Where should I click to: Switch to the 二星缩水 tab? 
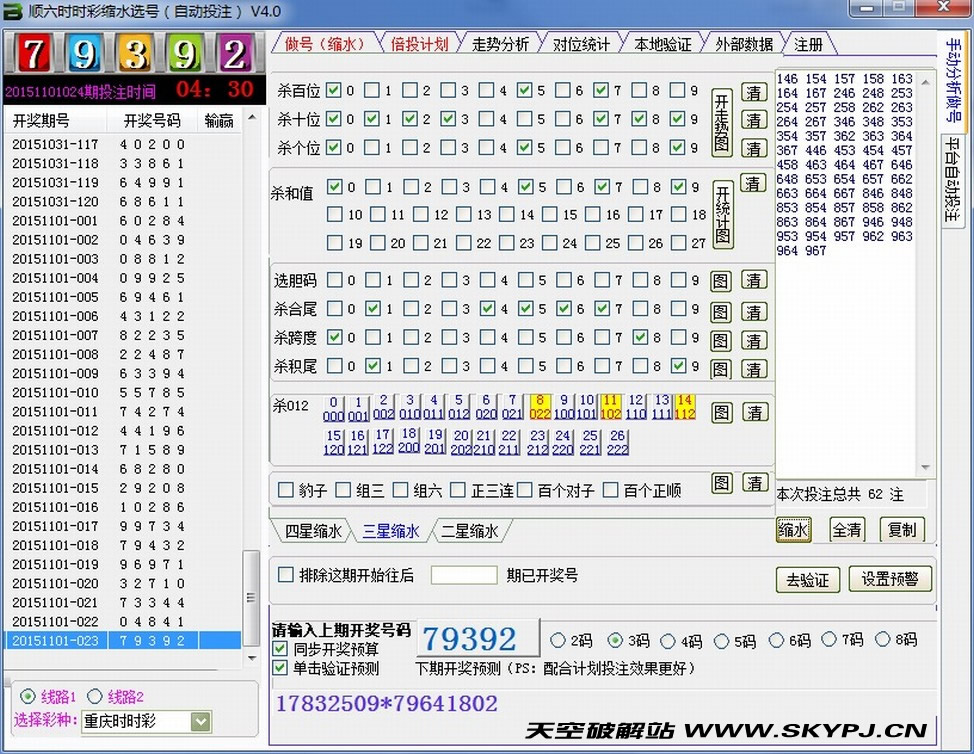coord(470,531)
